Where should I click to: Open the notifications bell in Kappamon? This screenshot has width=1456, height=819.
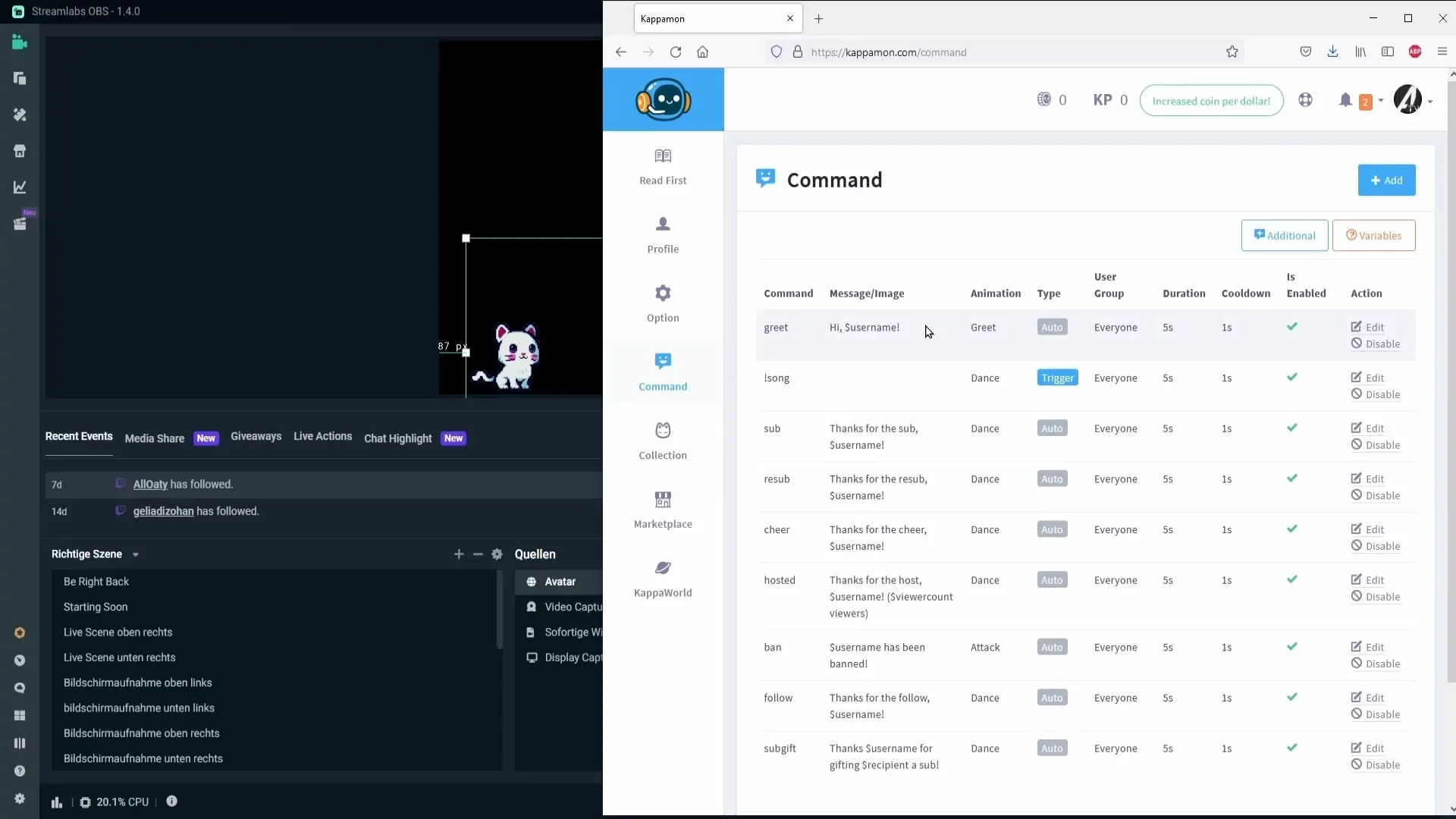pyautogui.click(x=1345, y=100)
